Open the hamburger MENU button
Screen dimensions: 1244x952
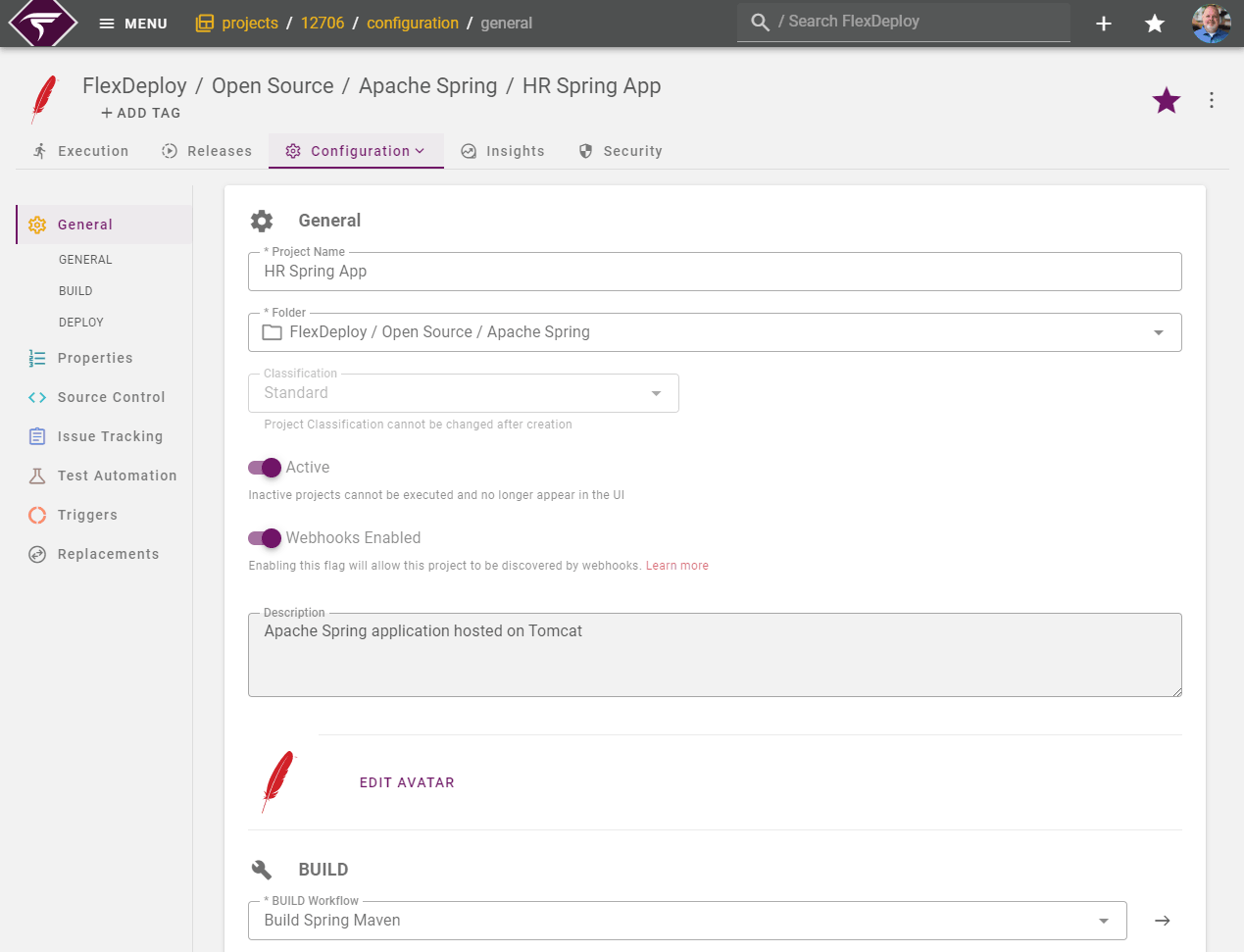[x=133, y=24]
